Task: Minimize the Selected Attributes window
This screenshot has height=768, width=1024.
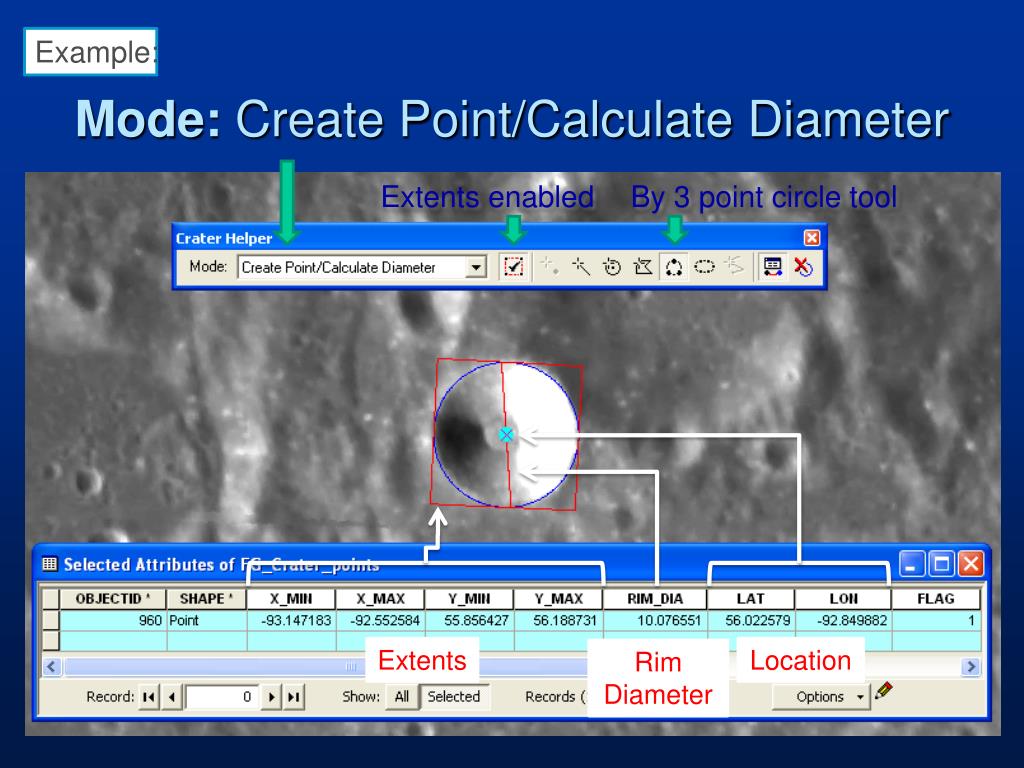Action: tap(912, 564)
